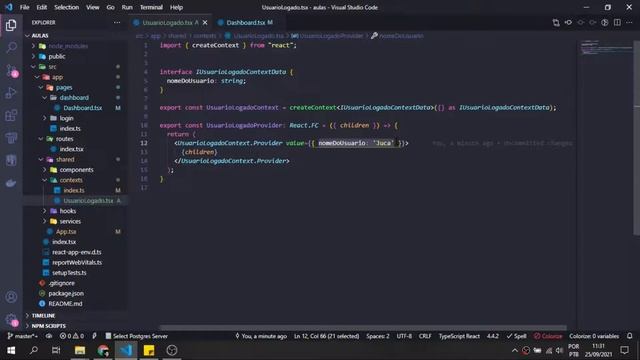Image resolution: width=640 pixels, height=360 pixels.
Task: Show errors and warnings count
Action: (x=72, y=336)
